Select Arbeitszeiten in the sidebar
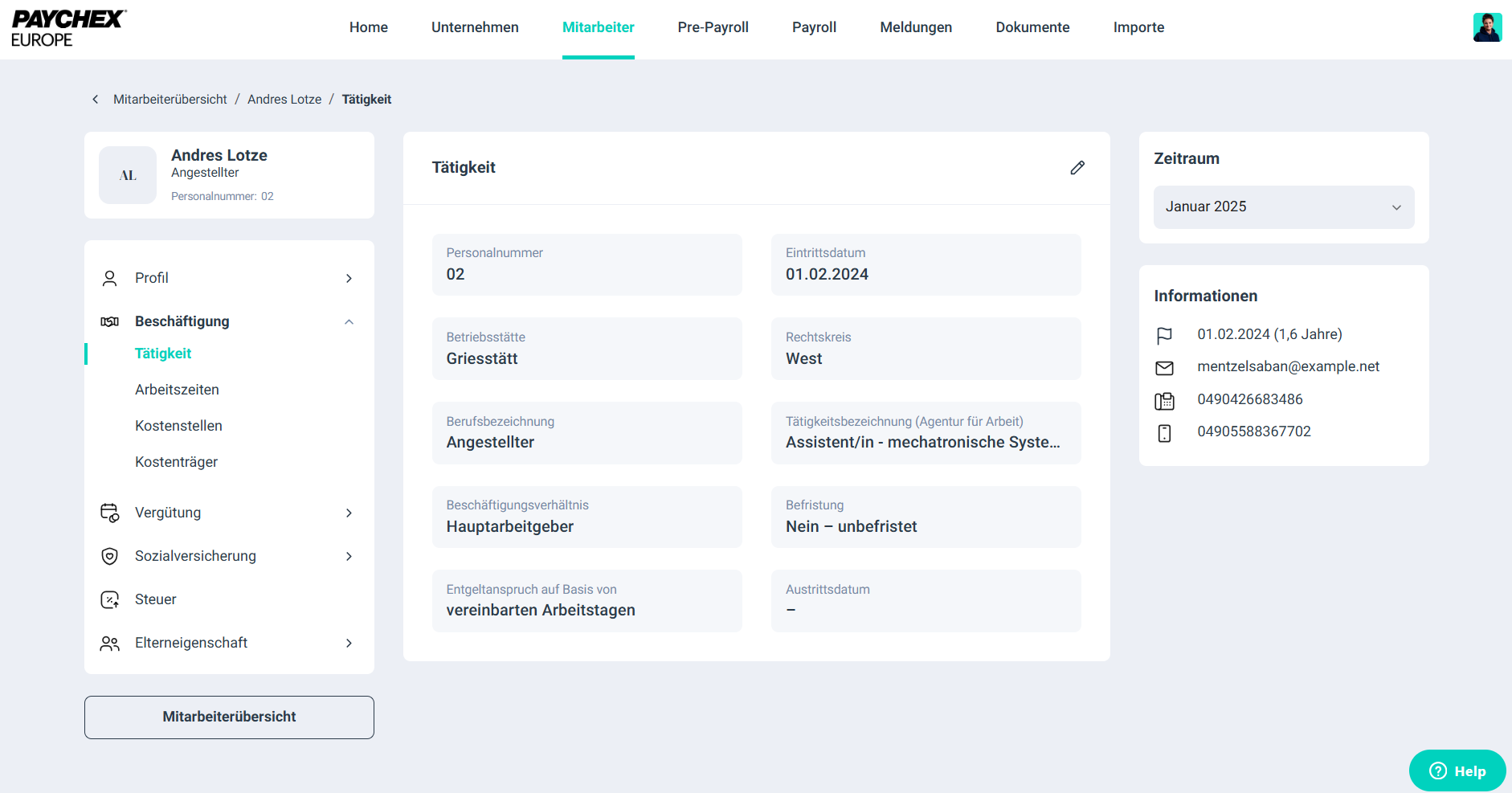This screenshot has width=1512, height=793. click(x=177, y=390)
